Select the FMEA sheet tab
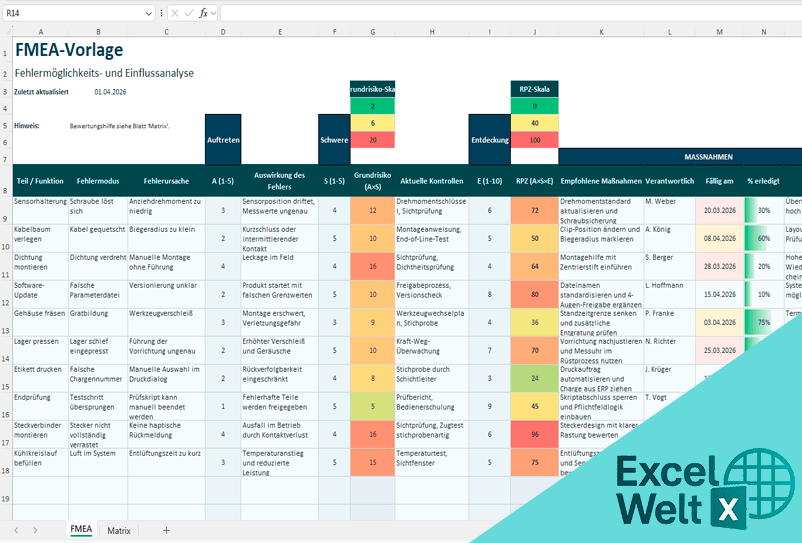 click(81, 529)
